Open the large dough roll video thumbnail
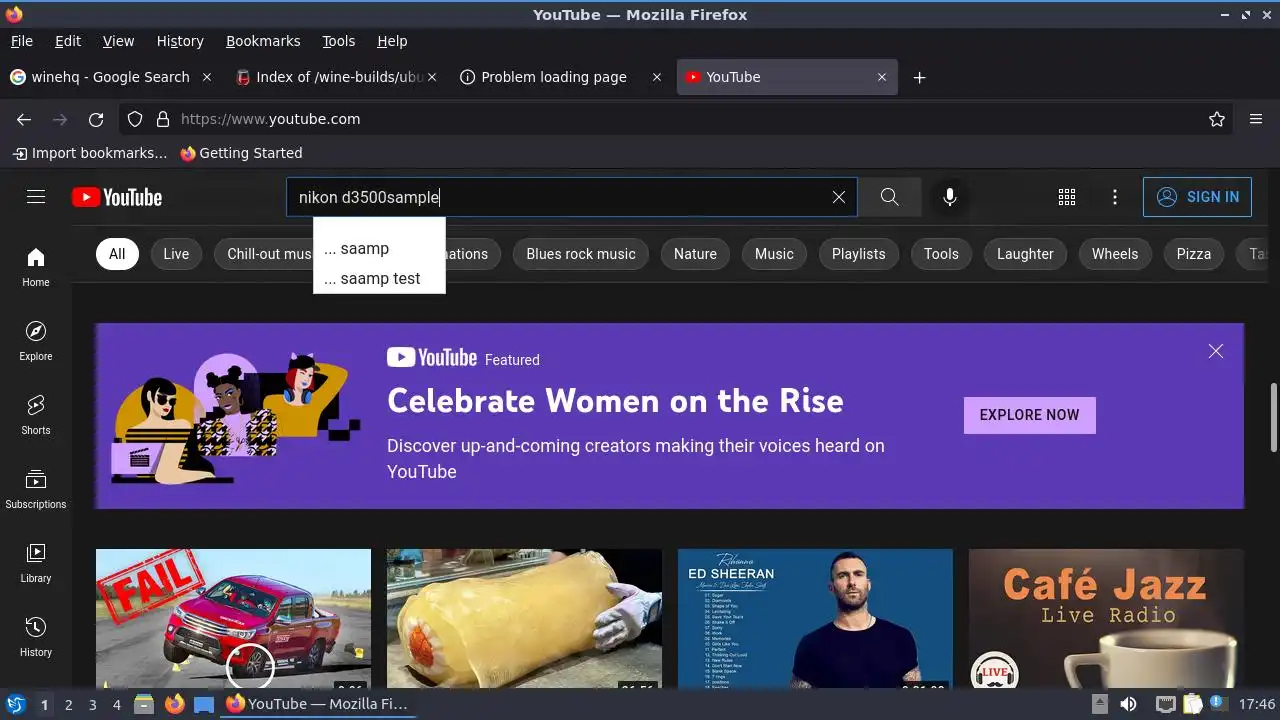Screen dimensions: 1280x720 tap(524, 618)
